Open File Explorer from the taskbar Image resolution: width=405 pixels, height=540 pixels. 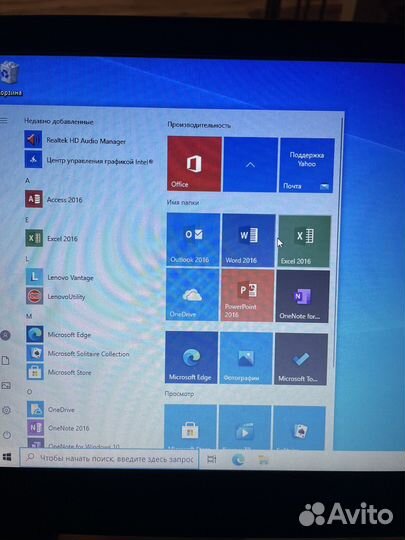[263, 460]
